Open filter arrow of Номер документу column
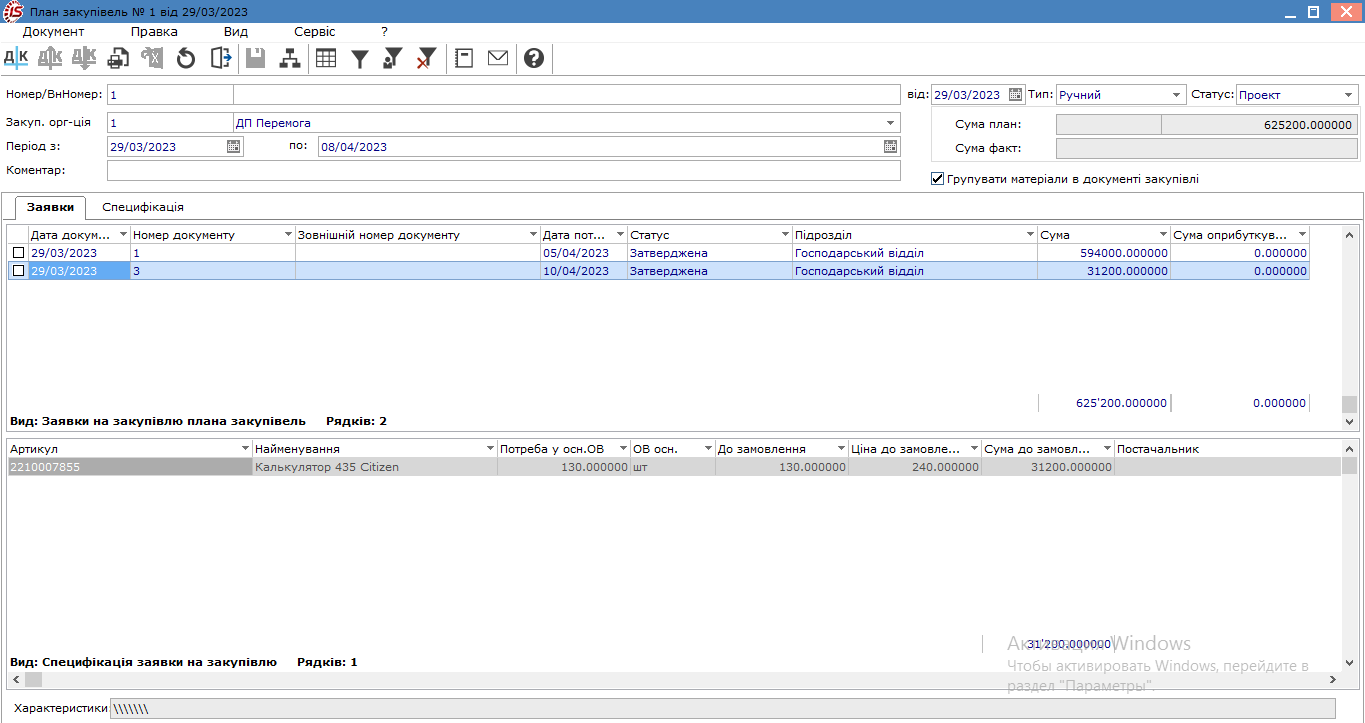Screen dimensions: 1365x723 click(287, 235)
